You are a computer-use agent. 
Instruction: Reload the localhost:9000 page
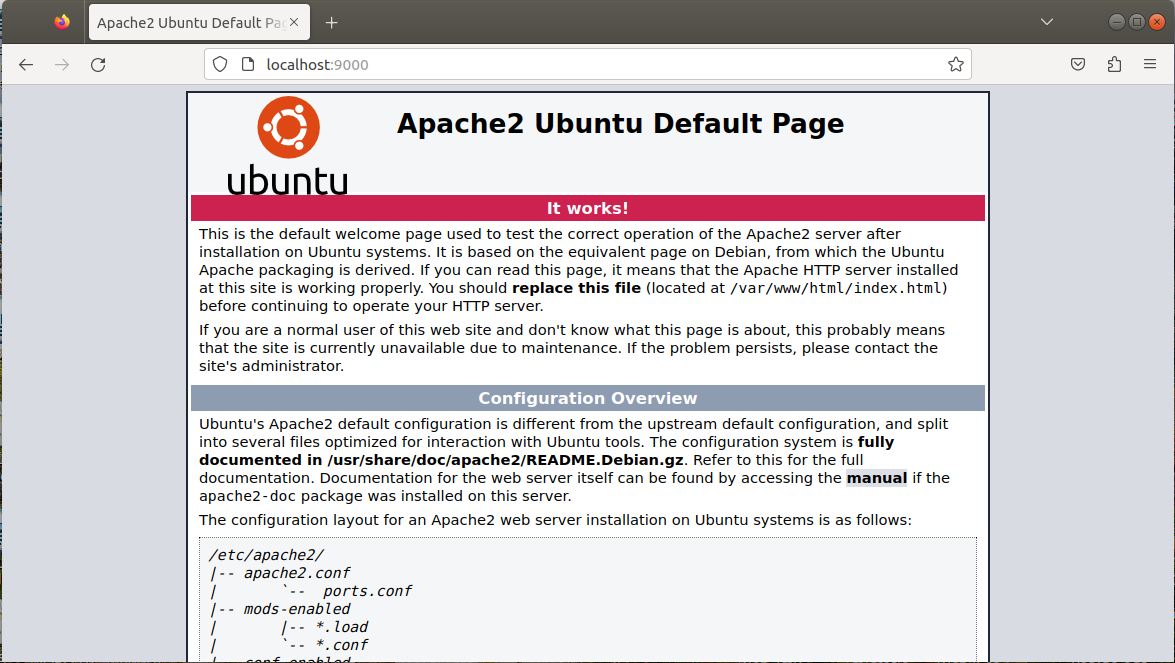[x=98, y=65]
